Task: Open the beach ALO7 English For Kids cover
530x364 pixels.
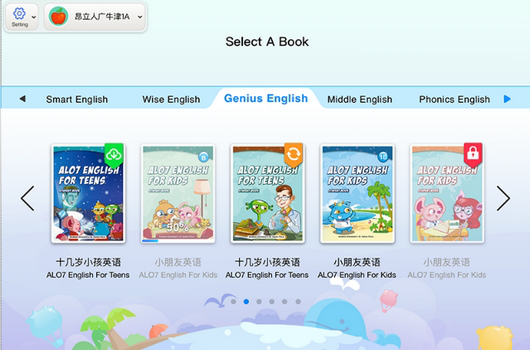Action: (357, 194)
